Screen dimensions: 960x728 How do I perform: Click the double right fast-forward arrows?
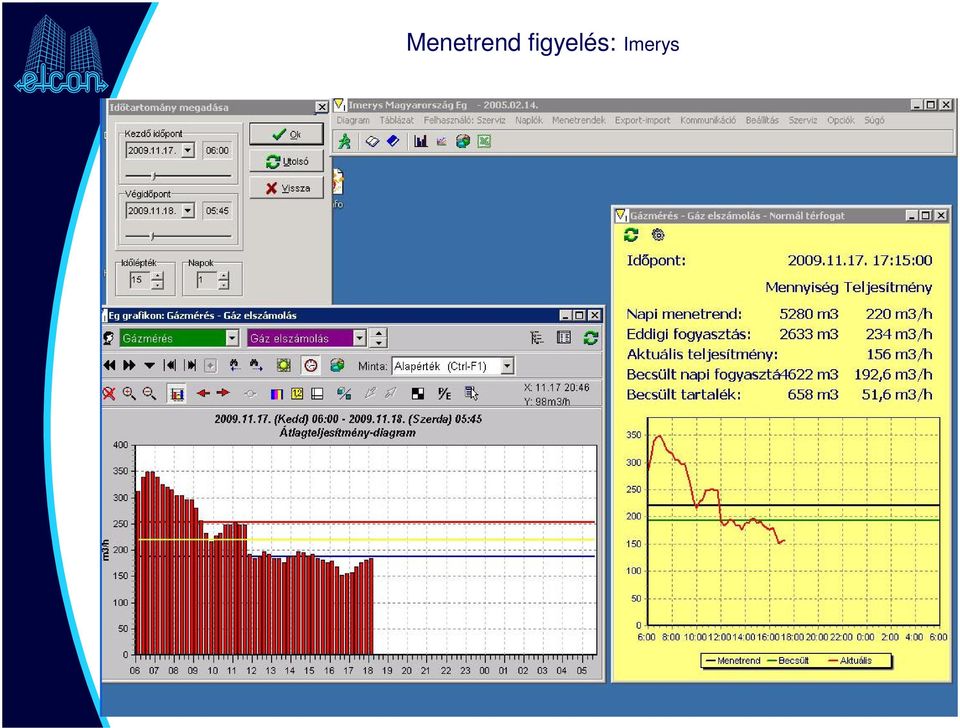tap(129, 366)
